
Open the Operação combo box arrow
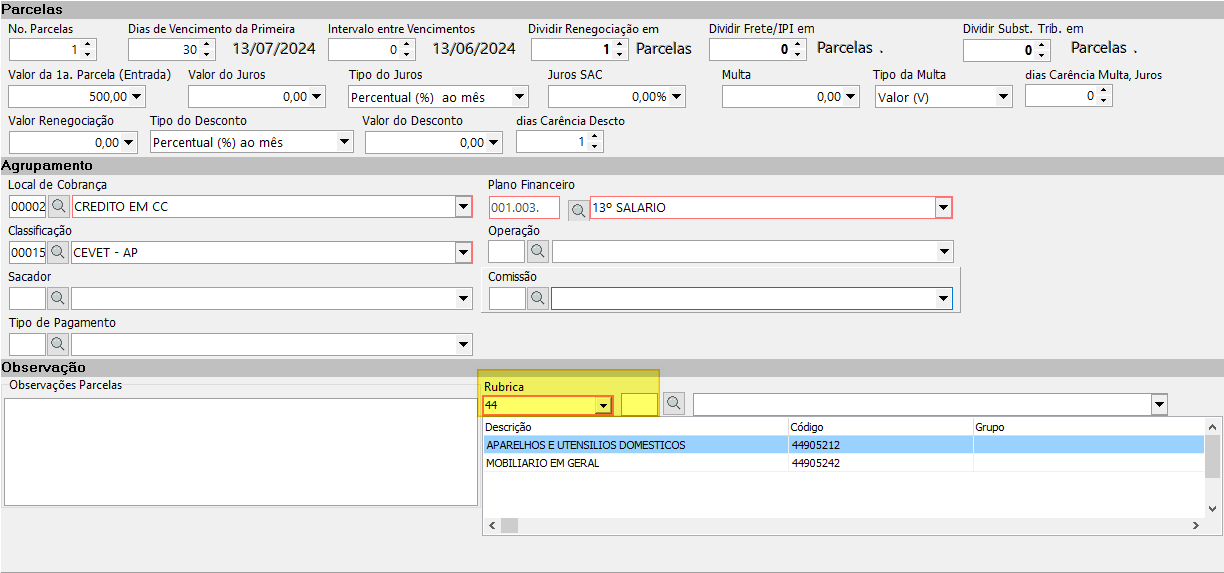[943, 253]
